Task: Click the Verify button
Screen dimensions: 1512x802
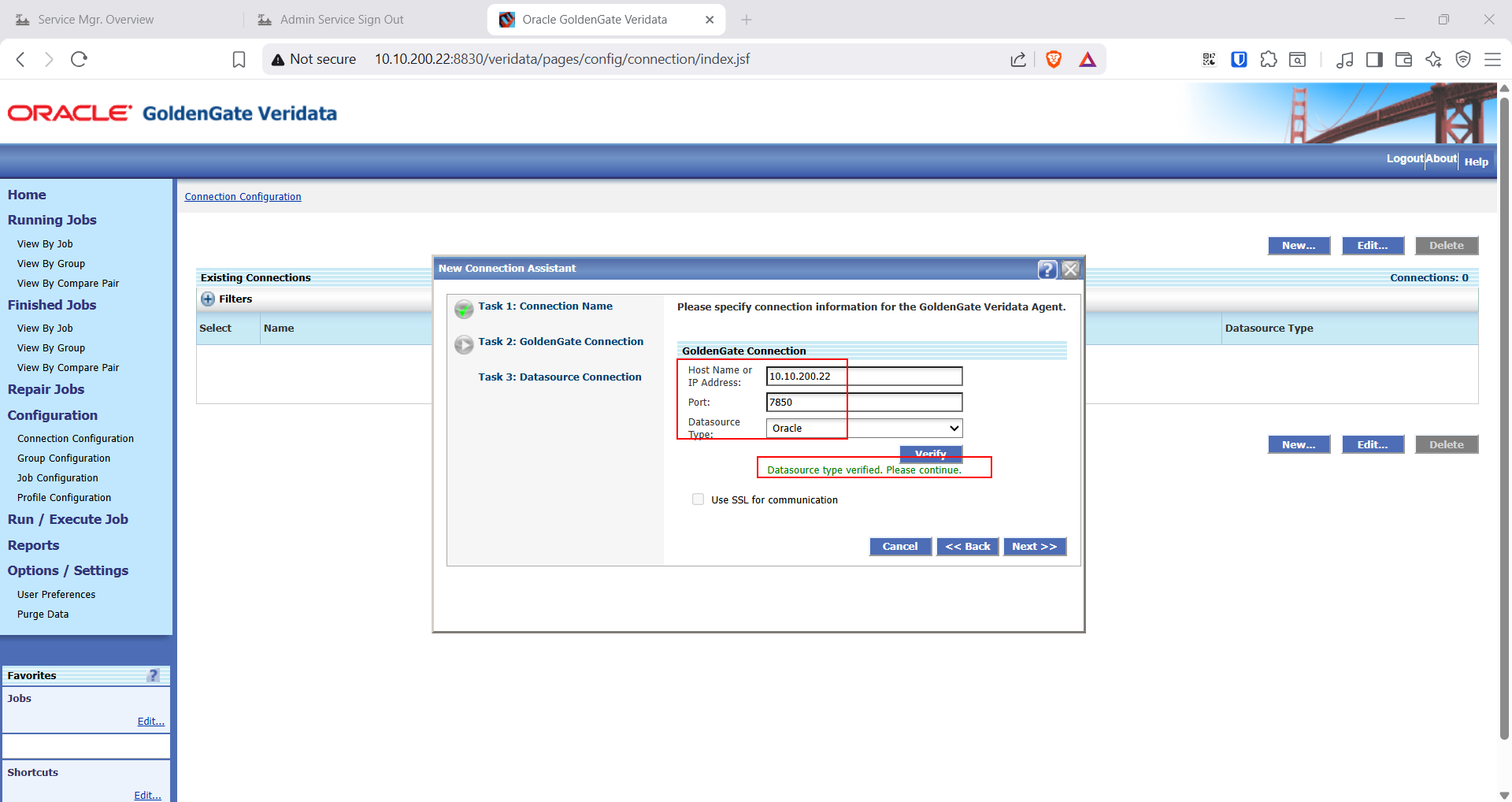Action: tap(931, 453)
